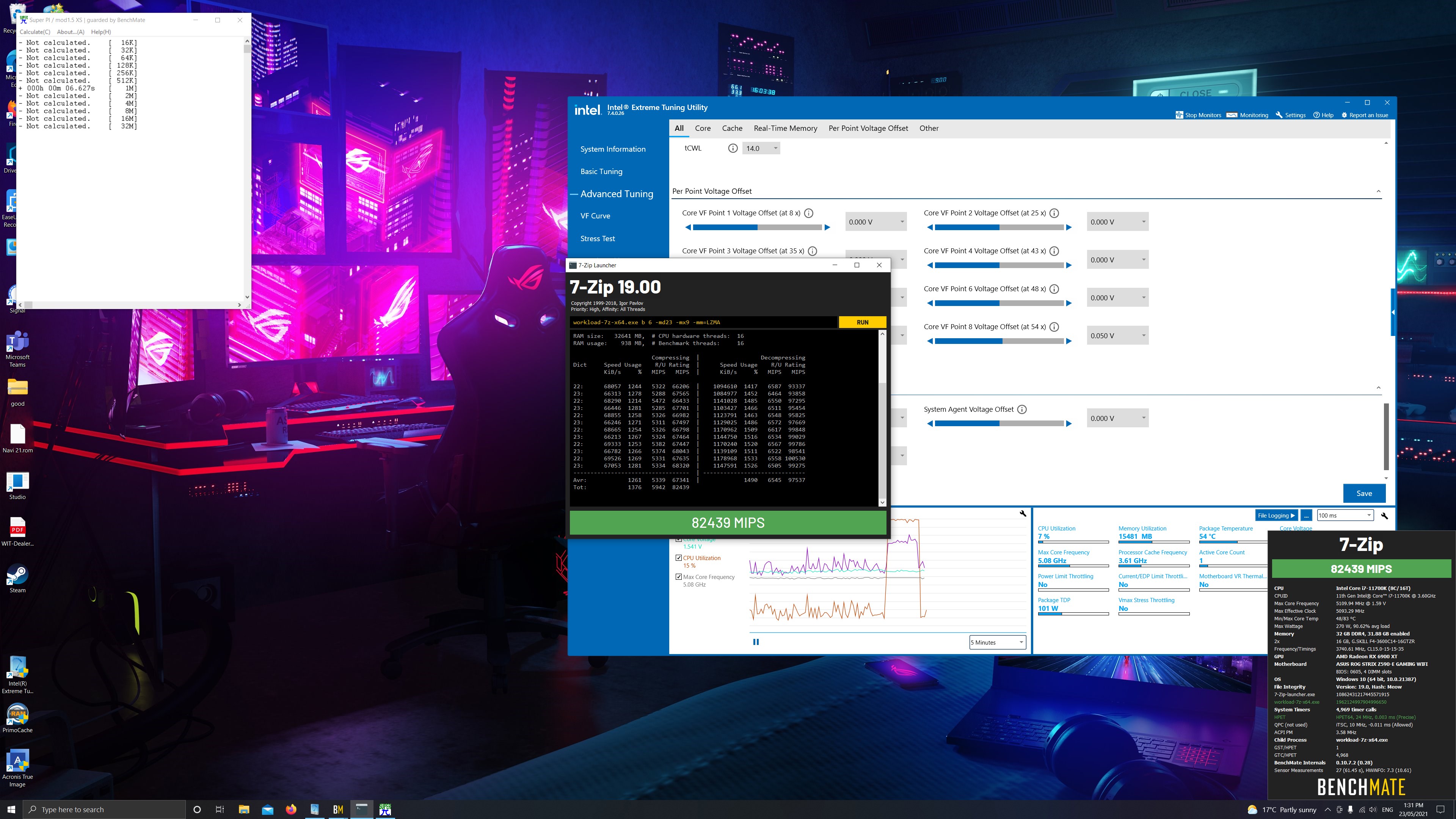Open Microsoft Teams desktop shortcut
The width and height of the screenshot is (1456, 819).
17,349
